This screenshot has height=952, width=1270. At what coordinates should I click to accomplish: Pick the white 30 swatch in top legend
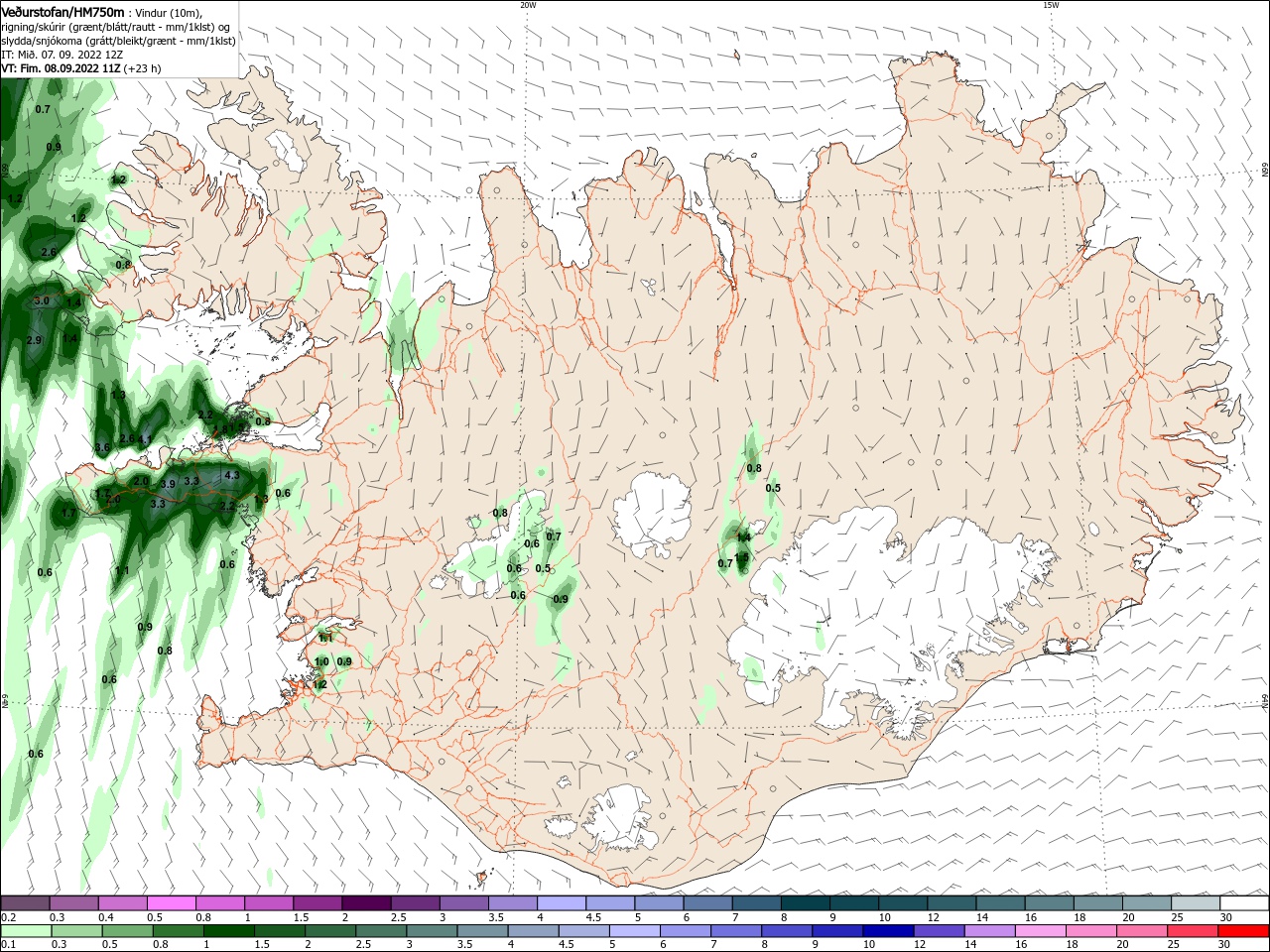[x=1245, y=902]
